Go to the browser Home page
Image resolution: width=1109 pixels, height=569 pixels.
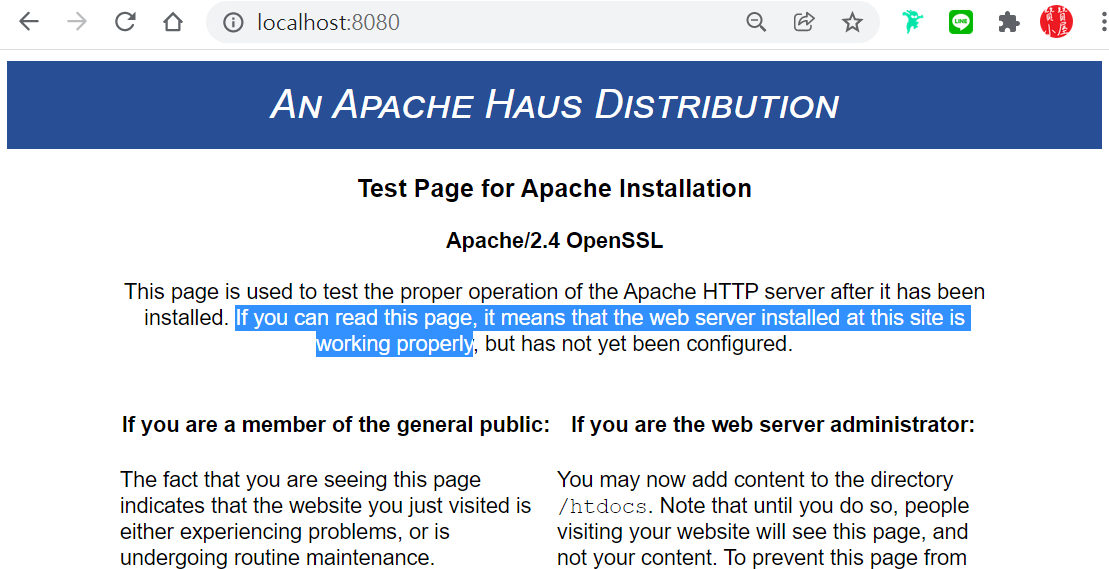point(173,22)
